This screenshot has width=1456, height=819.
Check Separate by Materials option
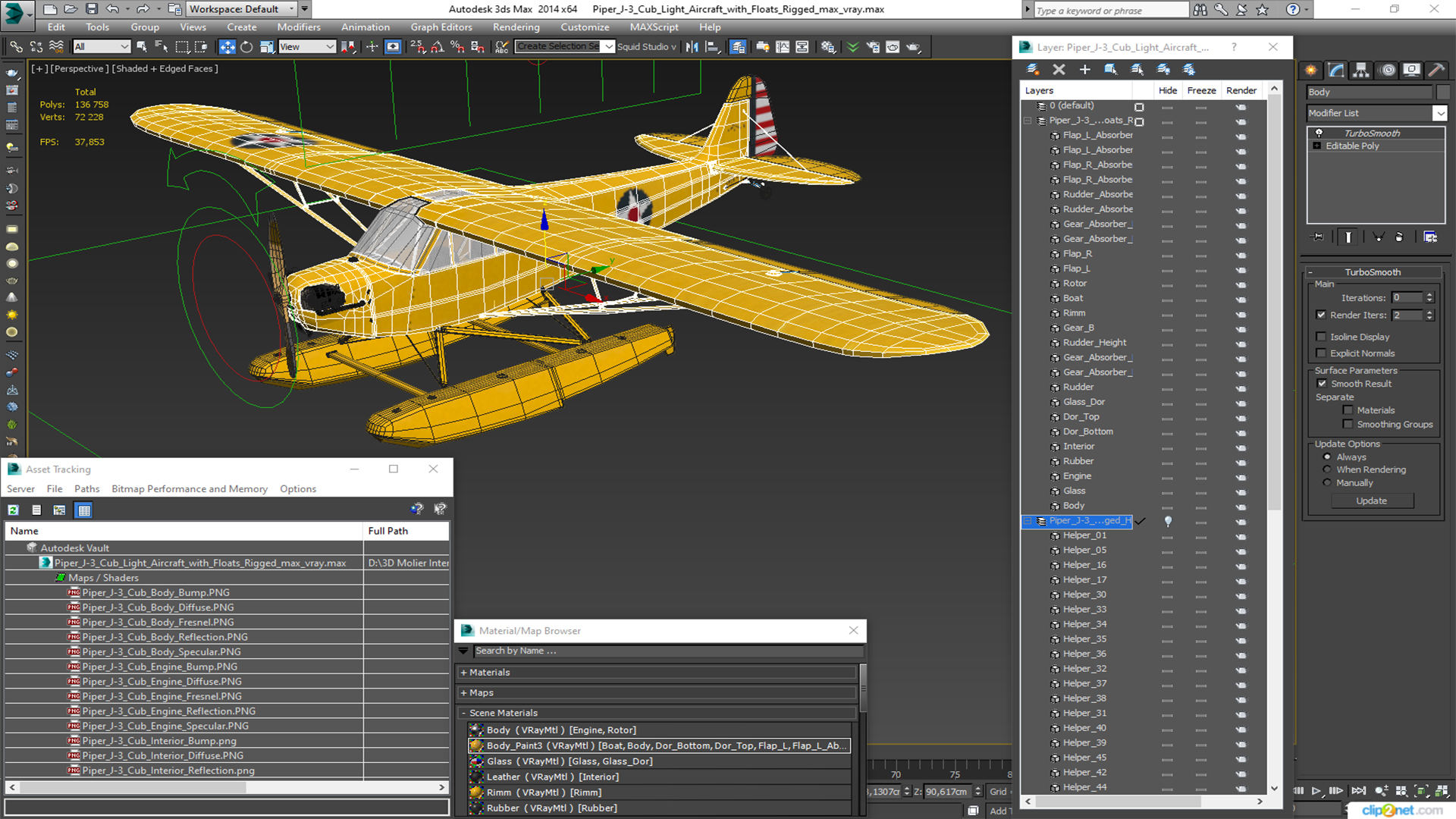tap(1348, 410)
